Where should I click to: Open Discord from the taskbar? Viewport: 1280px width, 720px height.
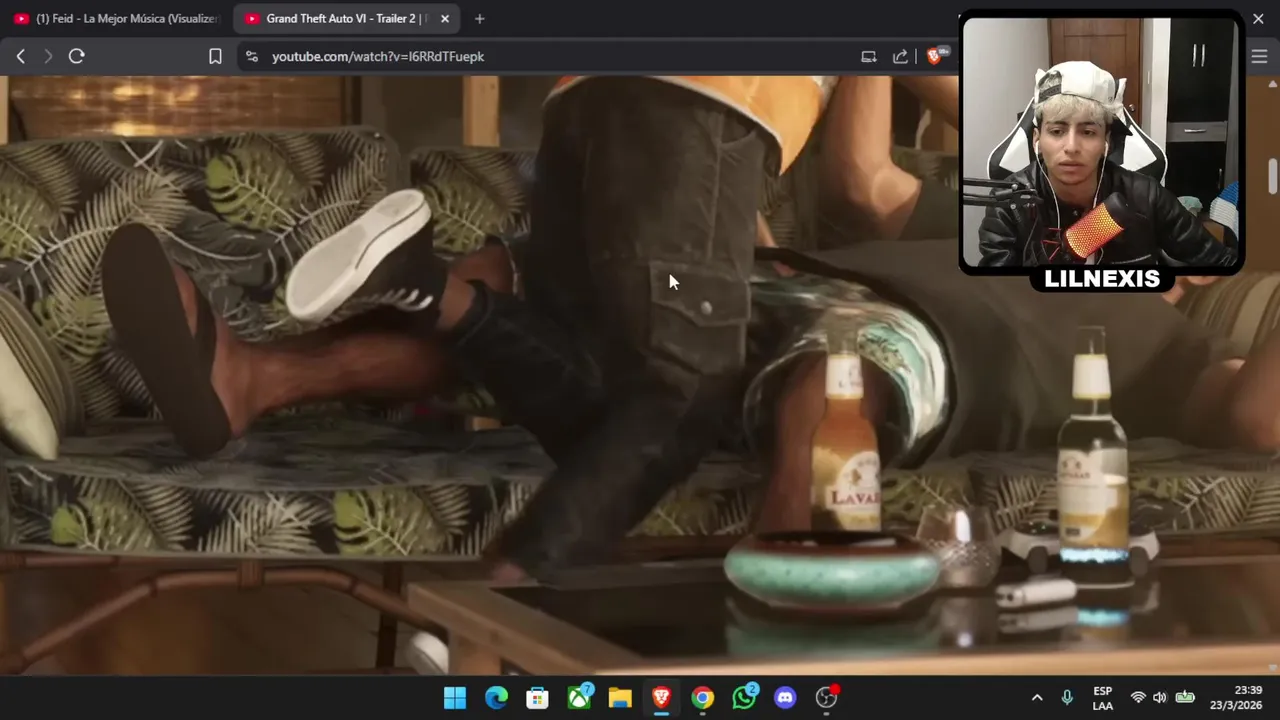[x=785, y=698]
